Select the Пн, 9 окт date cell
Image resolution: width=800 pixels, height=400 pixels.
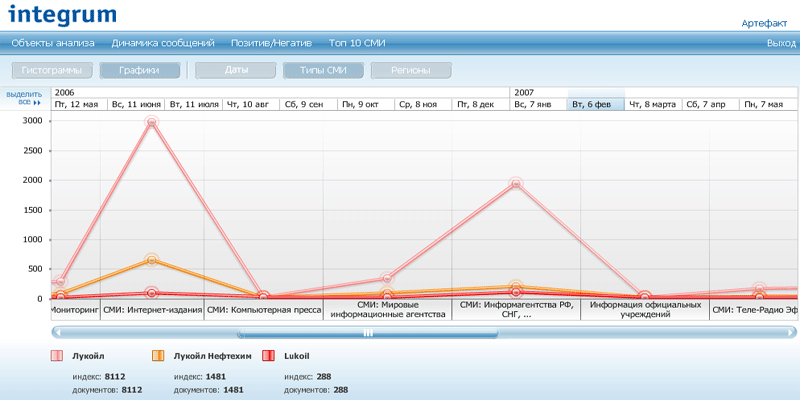366,105
